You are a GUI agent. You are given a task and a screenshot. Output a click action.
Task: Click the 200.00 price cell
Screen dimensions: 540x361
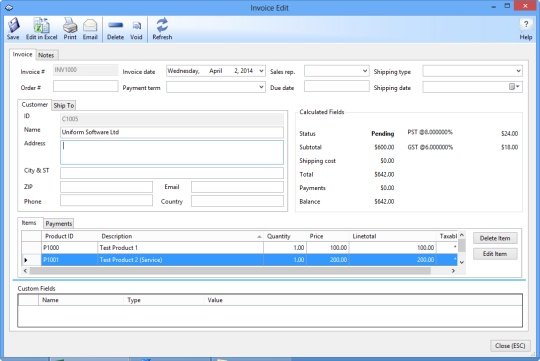pyautogui.click(x=328, y=260)
